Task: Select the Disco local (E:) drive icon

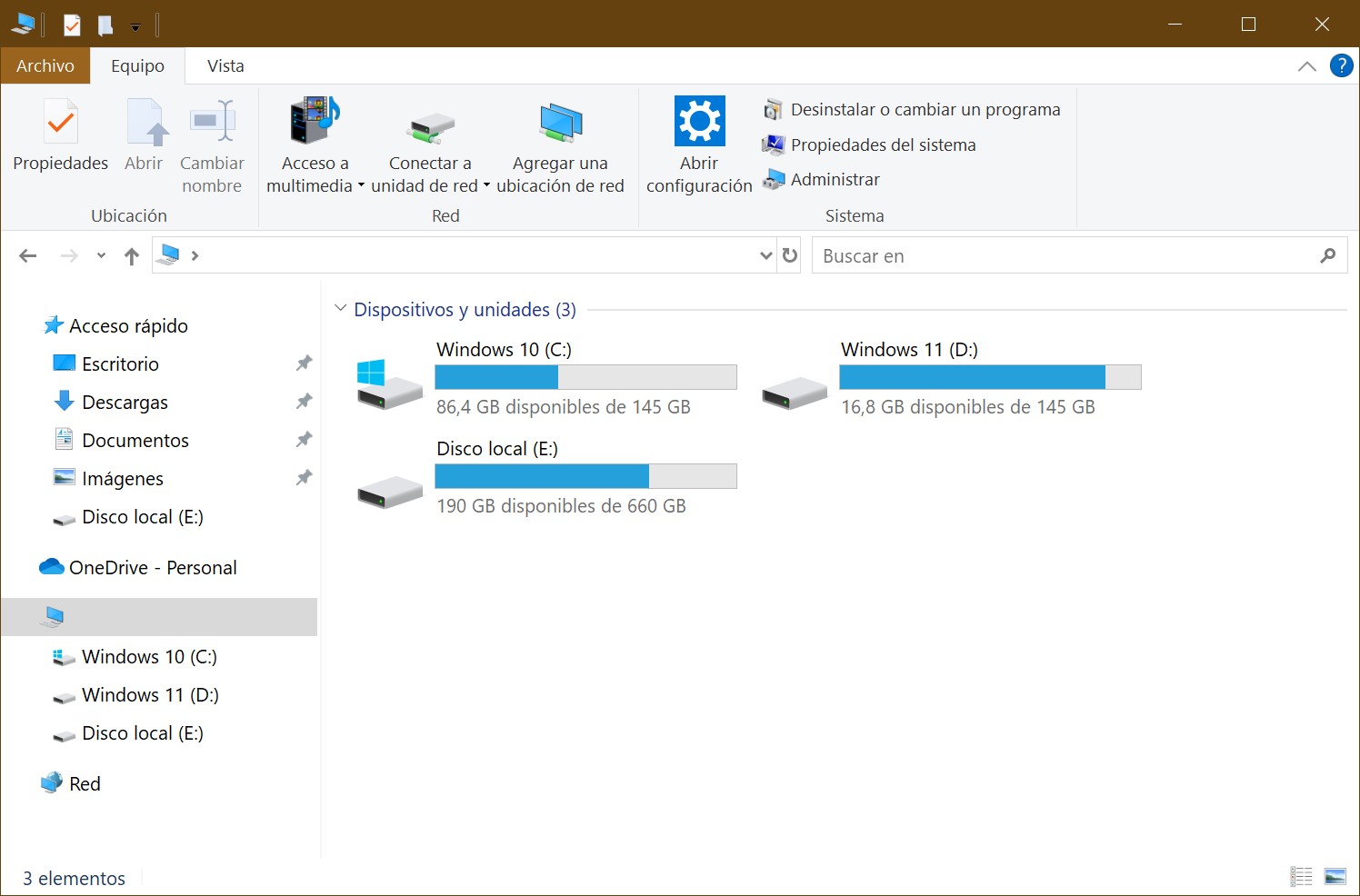Action: (389, 492)
